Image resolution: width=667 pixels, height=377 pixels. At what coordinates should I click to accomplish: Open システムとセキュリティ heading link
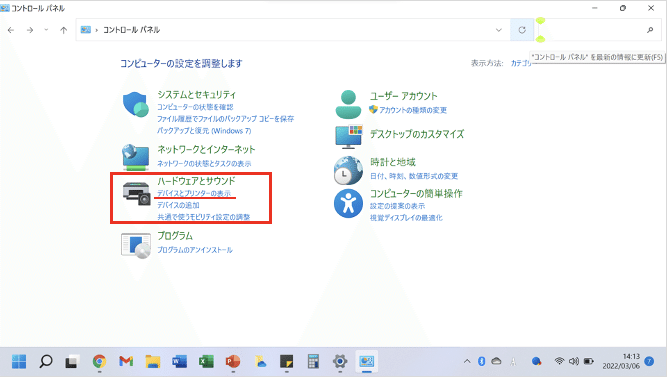(x=197, y=94)
